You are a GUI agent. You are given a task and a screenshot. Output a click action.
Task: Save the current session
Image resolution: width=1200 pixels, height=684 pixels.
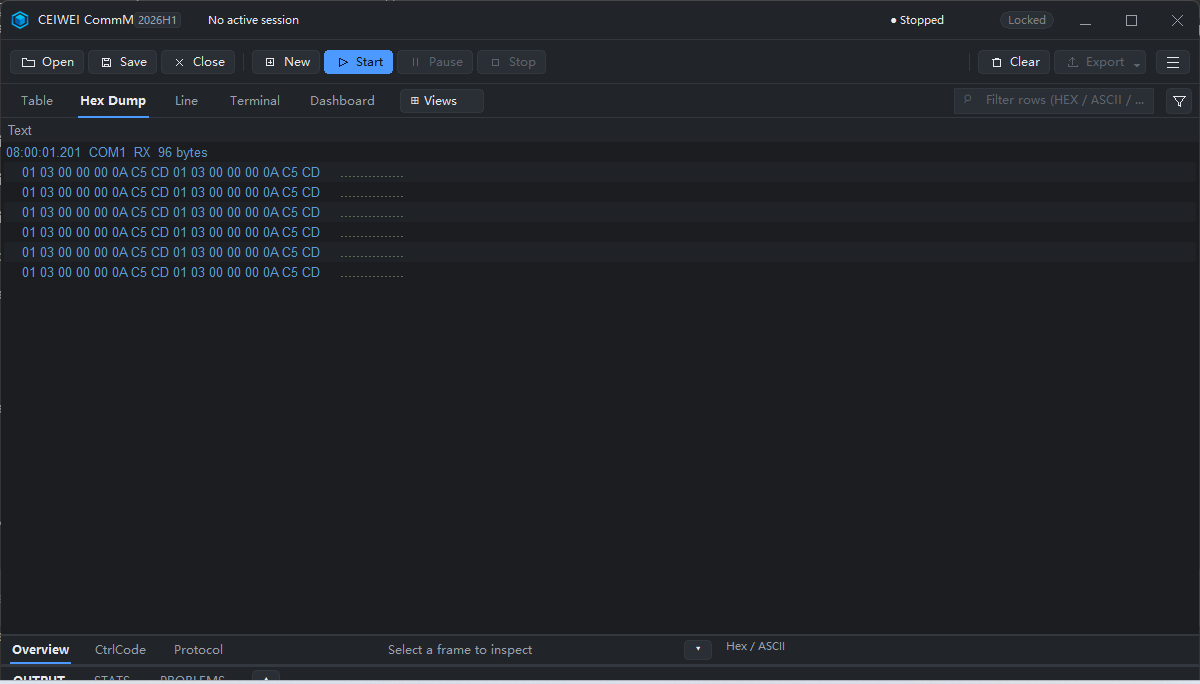[x=123, y=62]
